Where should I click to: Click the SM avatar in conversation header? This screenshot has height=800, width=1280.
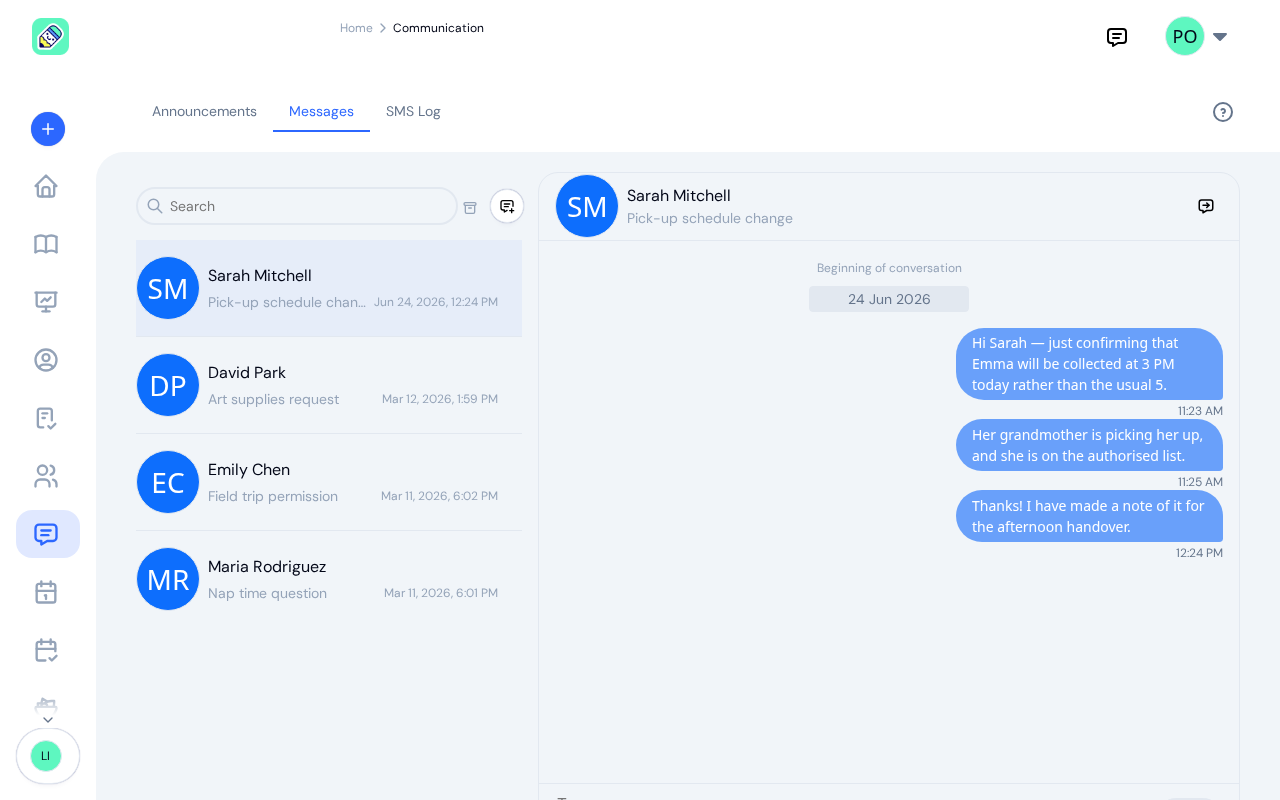point(587,206)
